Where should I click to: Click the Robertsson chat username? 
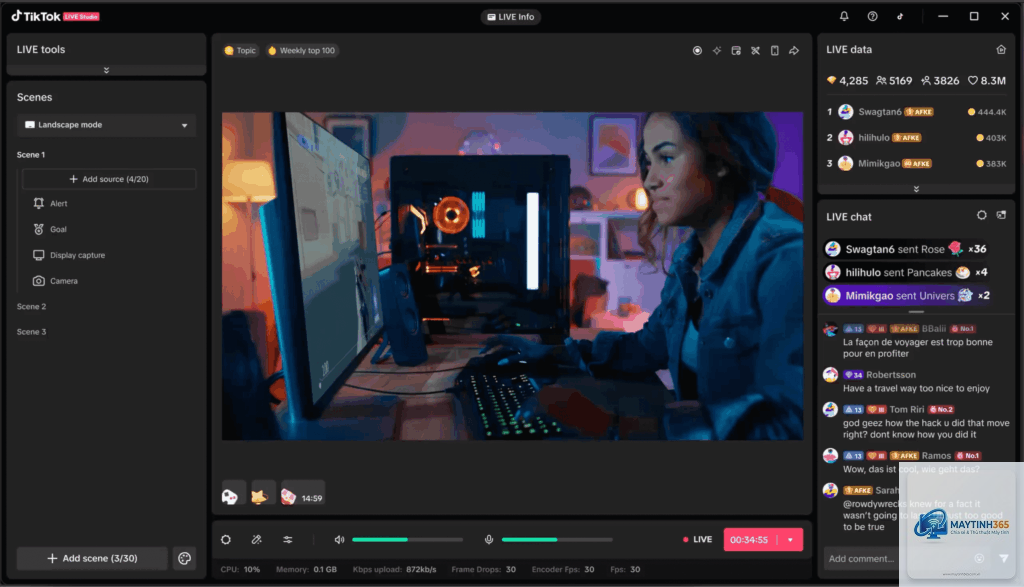[x=891, y=375]
